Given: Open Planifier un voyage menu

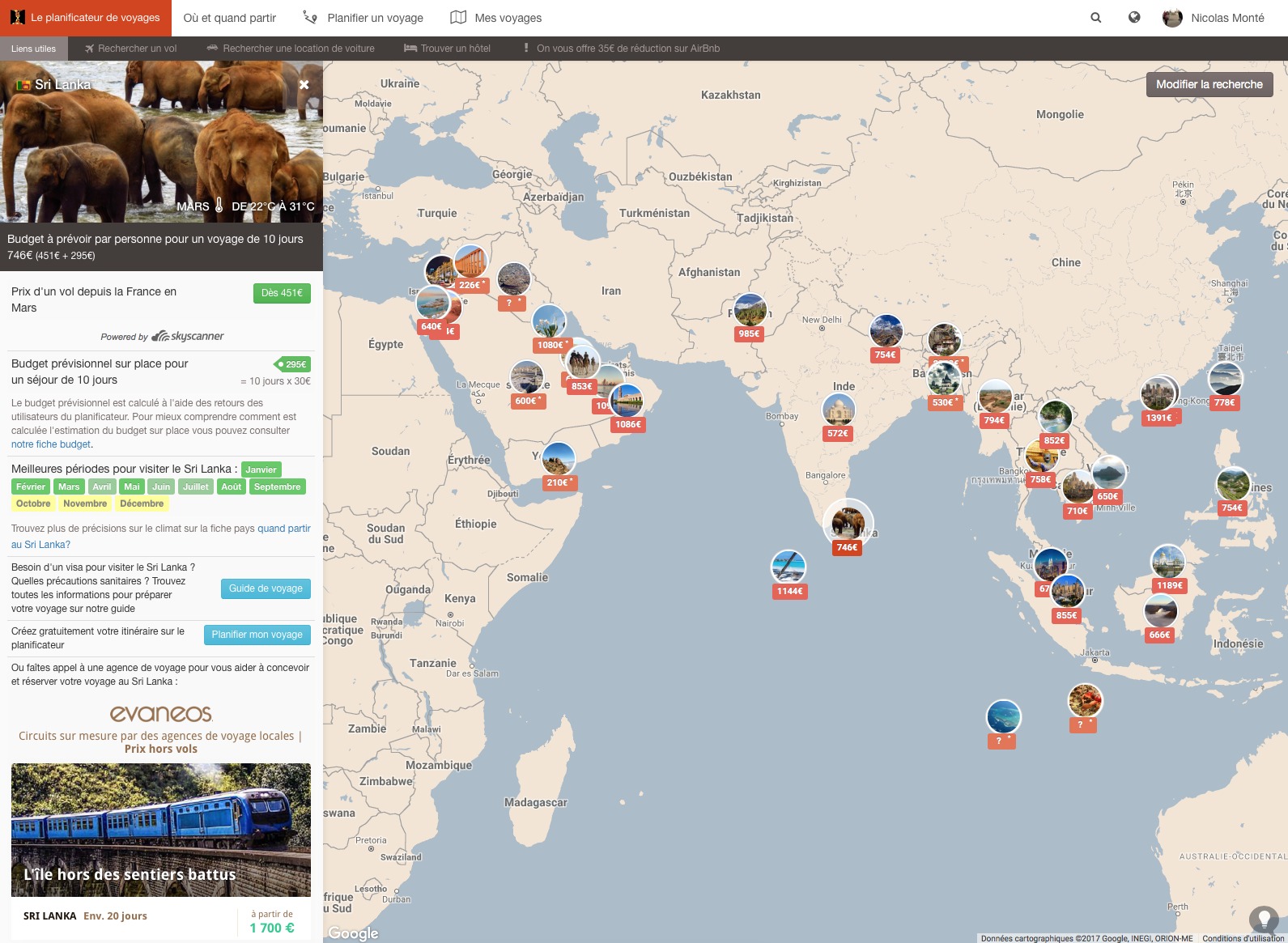Looking at the screenshot, I should (363, 18).
